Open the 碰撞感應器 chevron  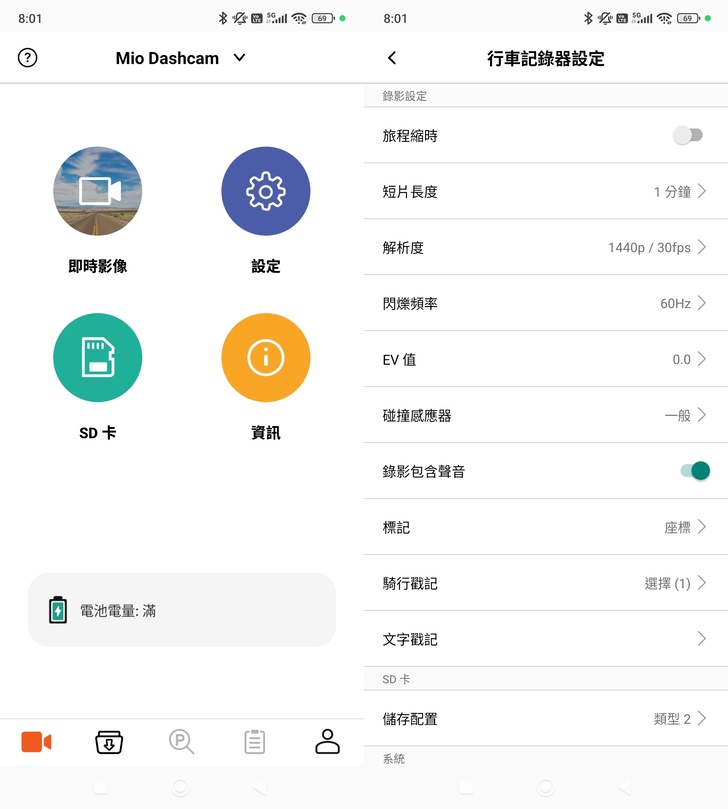(702, 415)
